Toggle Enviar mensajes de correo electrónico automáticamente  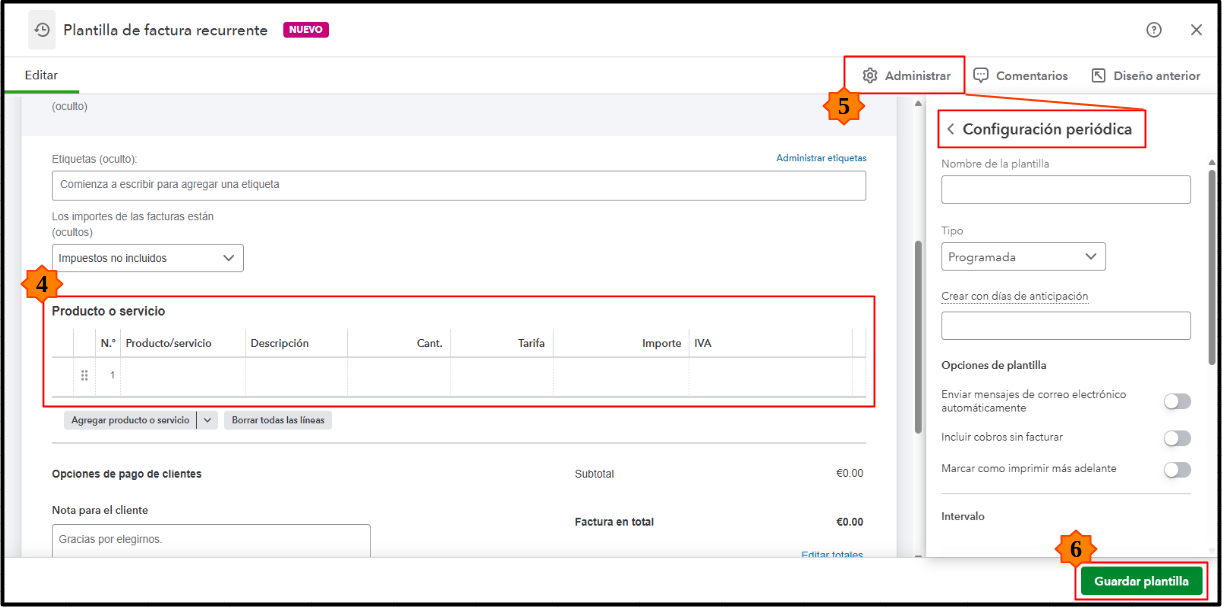tap(1177, 401)
